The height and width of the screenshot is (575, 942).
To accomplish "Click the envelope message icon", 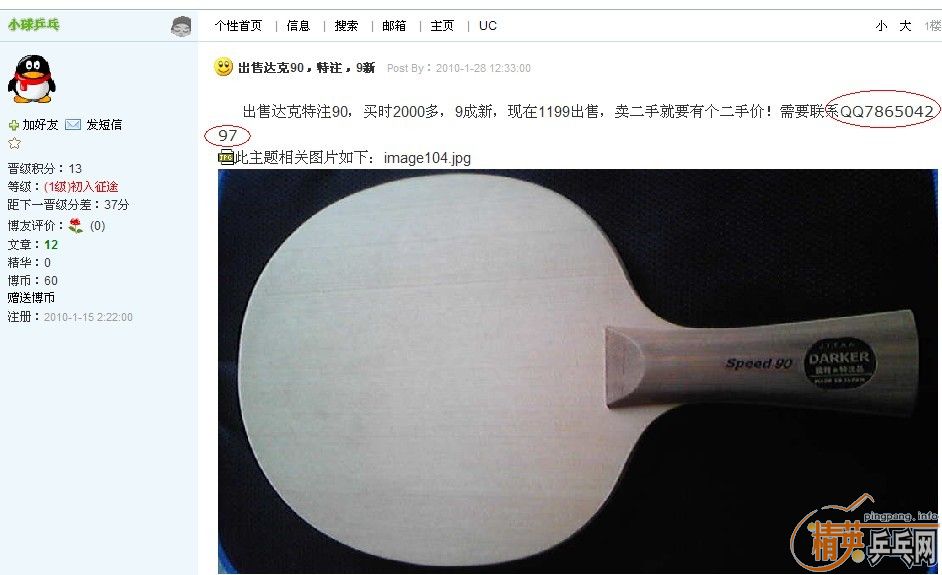I will pyautogui.click(x=73, y=124).
